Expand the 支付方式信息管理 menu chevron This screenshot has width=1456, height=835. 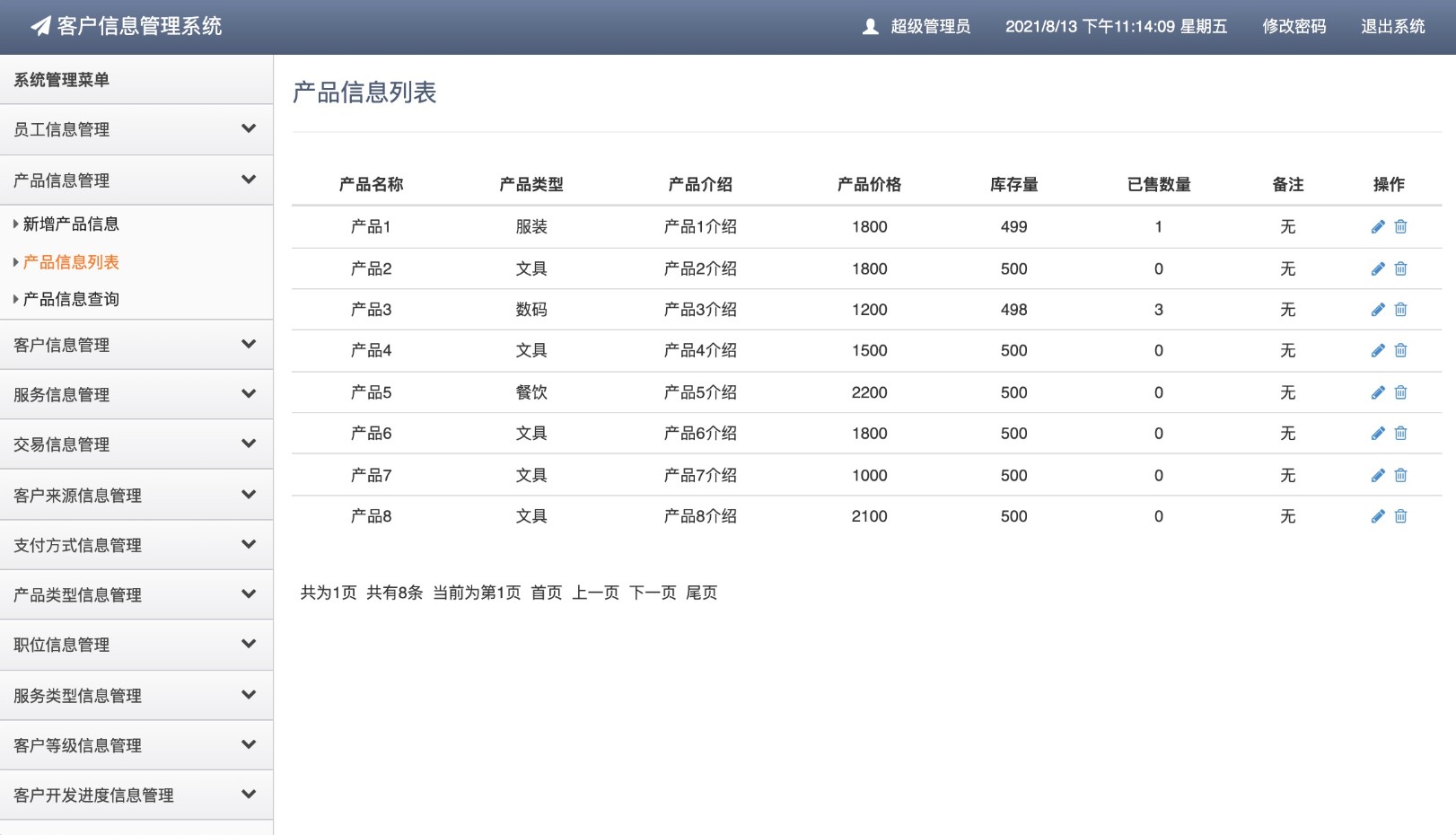[x=249, y=544]
